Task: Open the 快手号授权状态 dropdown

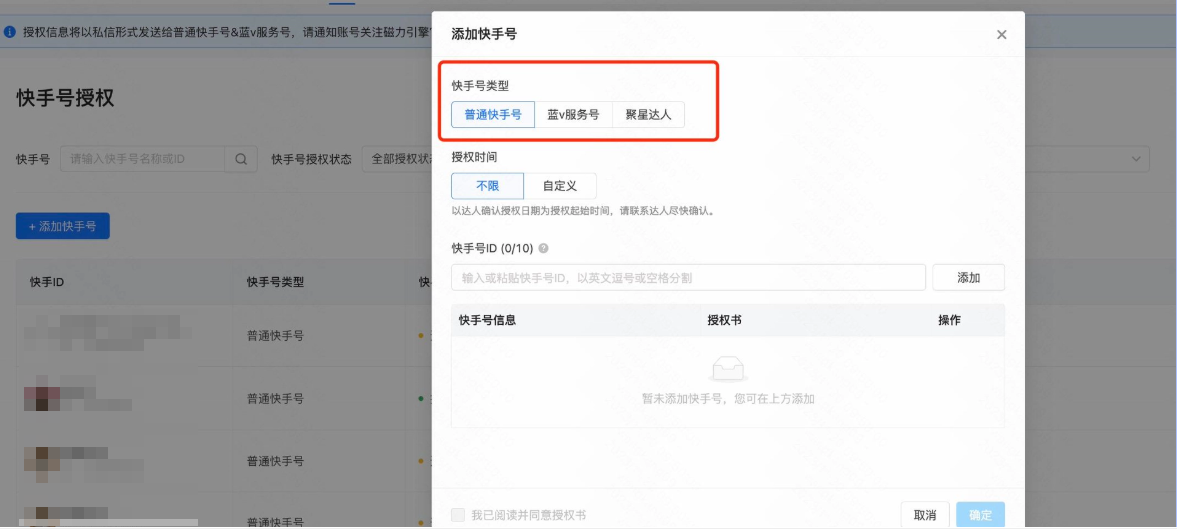Action: (398, 159)
